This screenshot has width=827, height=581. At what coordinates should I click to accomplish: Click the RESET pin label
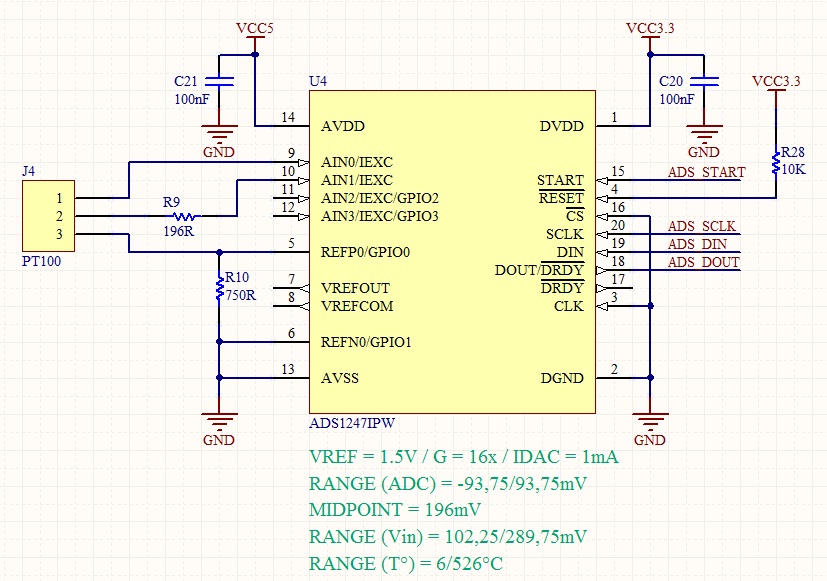(561, 198)
